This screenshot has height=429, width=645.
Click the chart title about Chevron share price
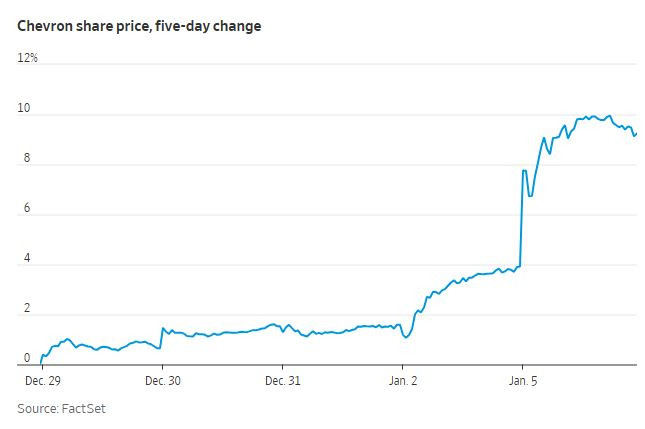pos(140,26)
